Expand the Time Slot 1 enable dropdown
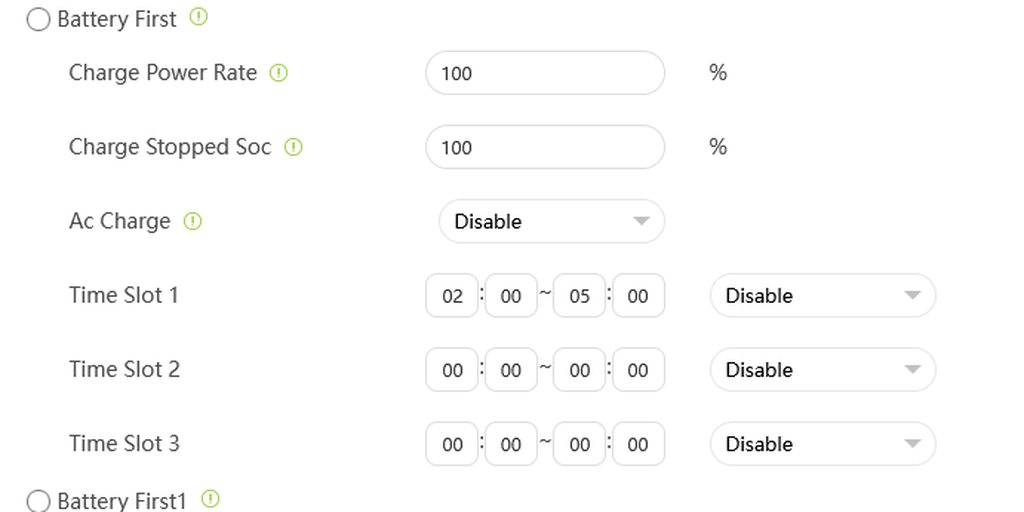The height and width of the screenshot is (512, 1024). (x=822, y=296)
